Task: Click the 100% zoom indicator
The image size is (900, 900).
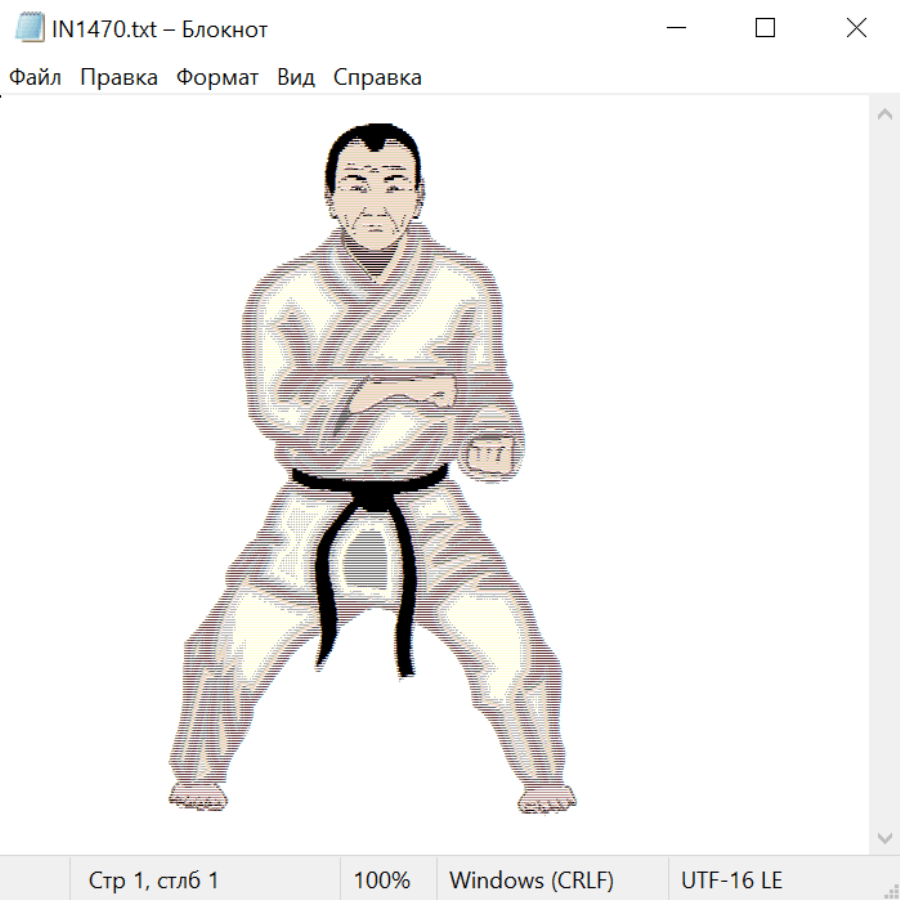Action: (x=382, y=880)
